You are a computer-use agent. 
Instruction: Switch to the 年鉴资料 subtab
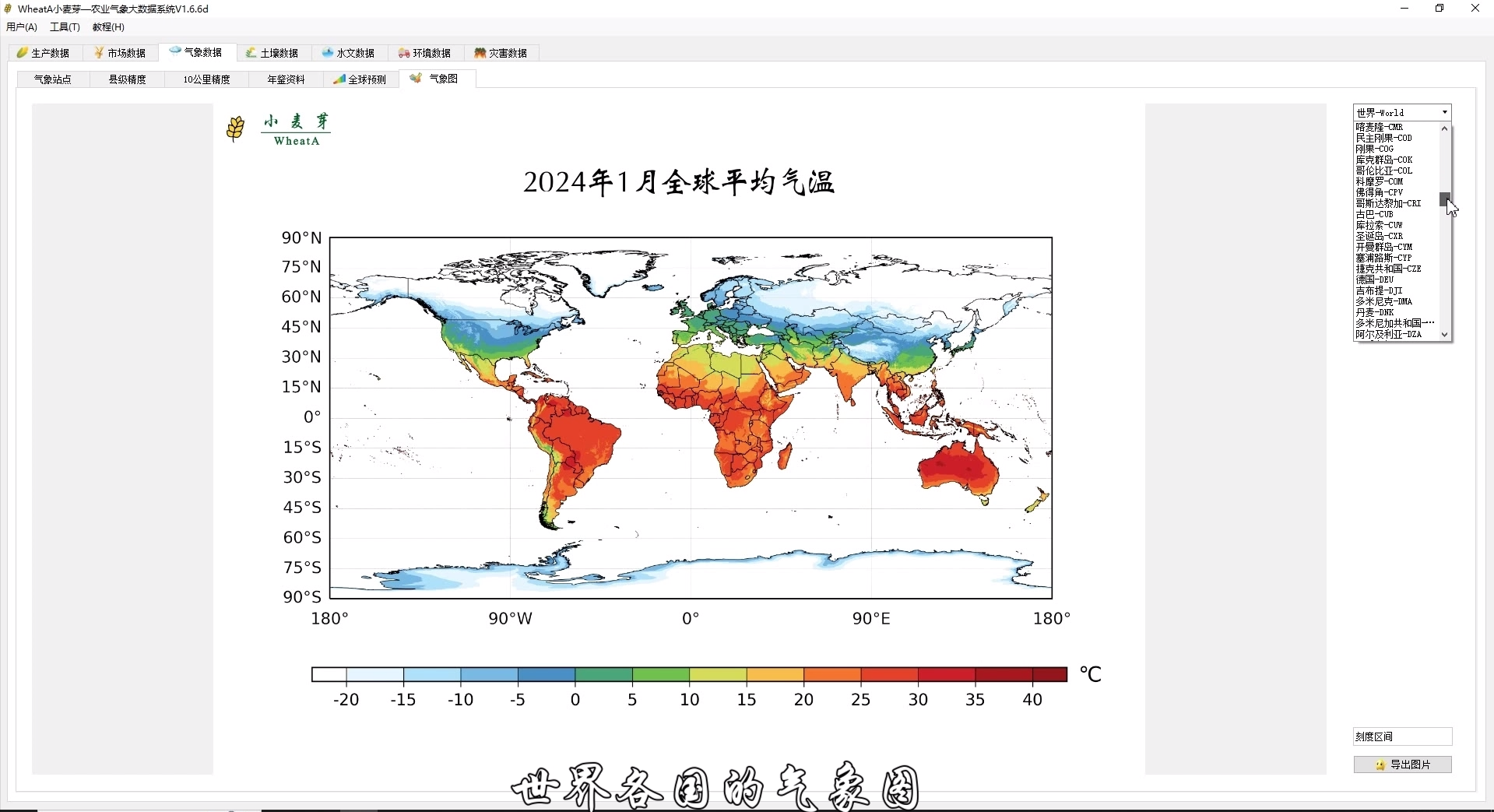pos(286,79)
